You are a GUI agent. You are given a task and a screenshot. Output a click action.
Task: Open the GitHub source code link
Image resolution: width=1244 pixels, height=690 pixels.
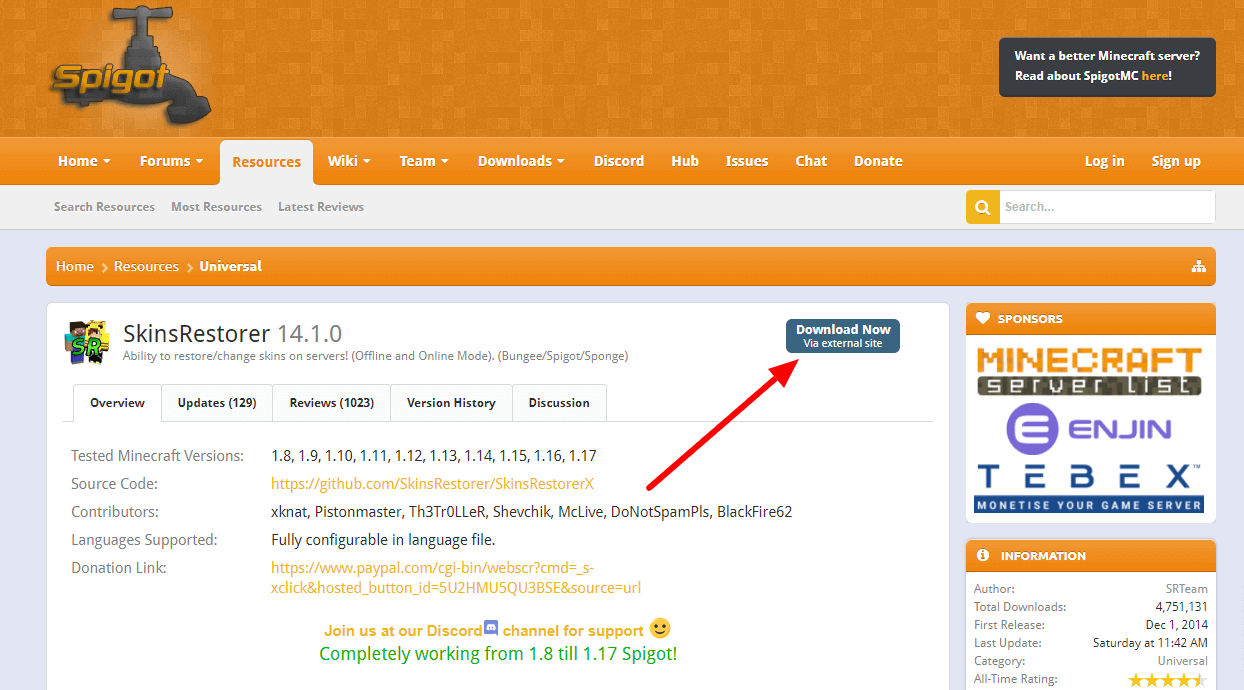point(432,484)
